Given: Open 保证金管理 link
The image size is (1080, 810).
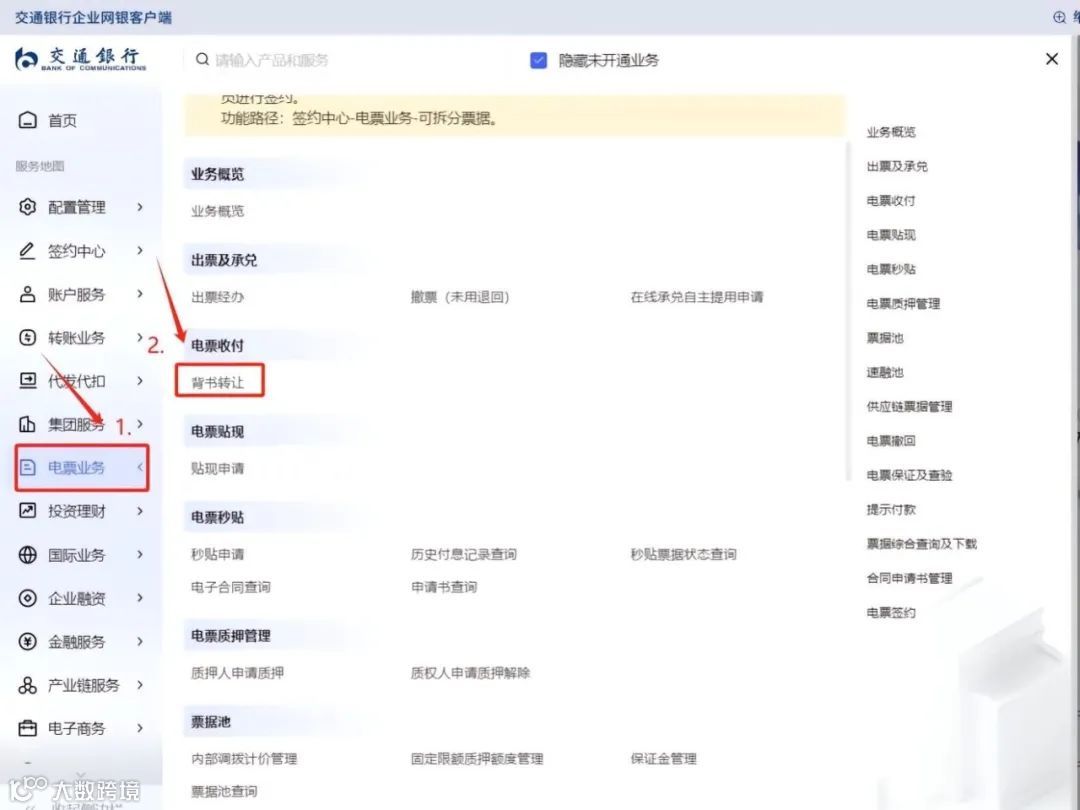Looking at the screenshot, I should pyautogui.click(x=663, y=758).
